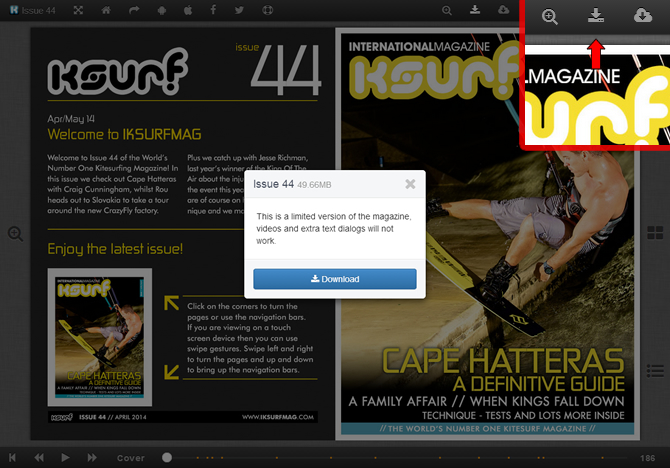Close the Issue 44 download dialog
Image resolution: width=670 pixels, height=468 pixels.
pos(410,184)
